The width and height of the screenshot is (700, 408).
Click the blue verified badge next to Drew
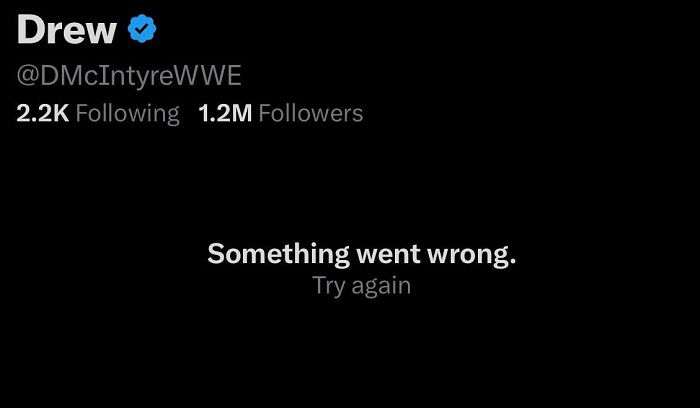pyautogui.click(x=143, y=31)
